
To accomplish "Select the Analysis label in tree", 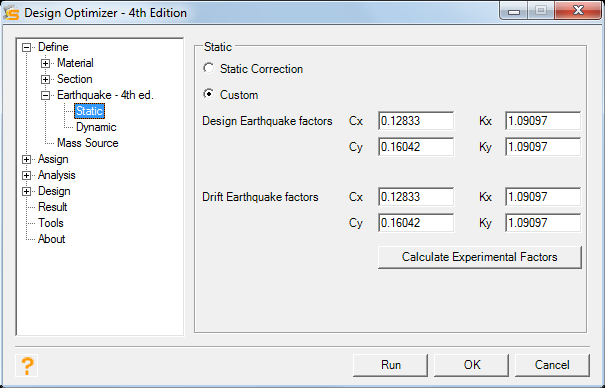I will pos(56,175).
